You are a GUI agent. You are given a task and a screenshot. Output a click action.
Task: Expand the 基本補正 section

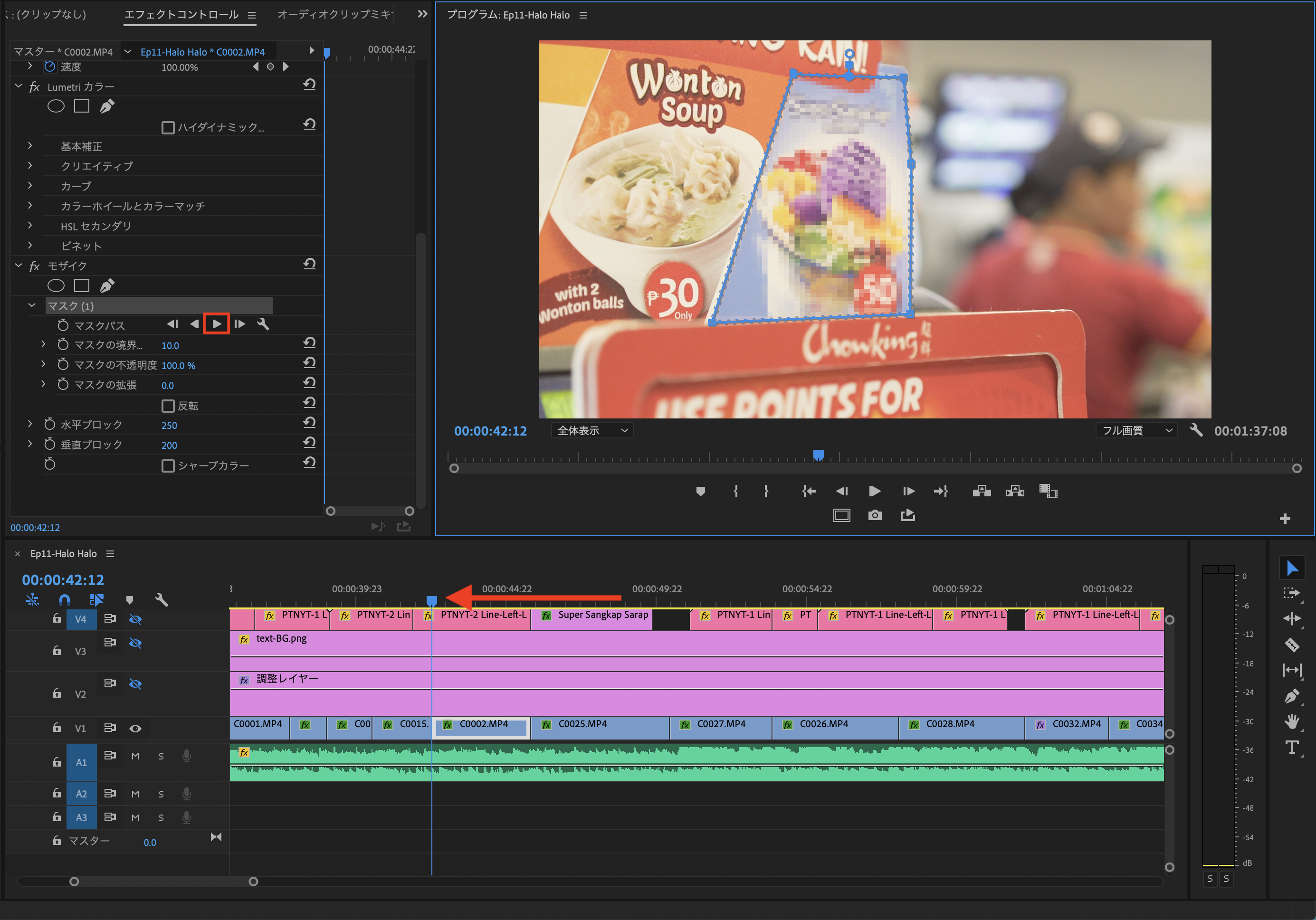30,146
